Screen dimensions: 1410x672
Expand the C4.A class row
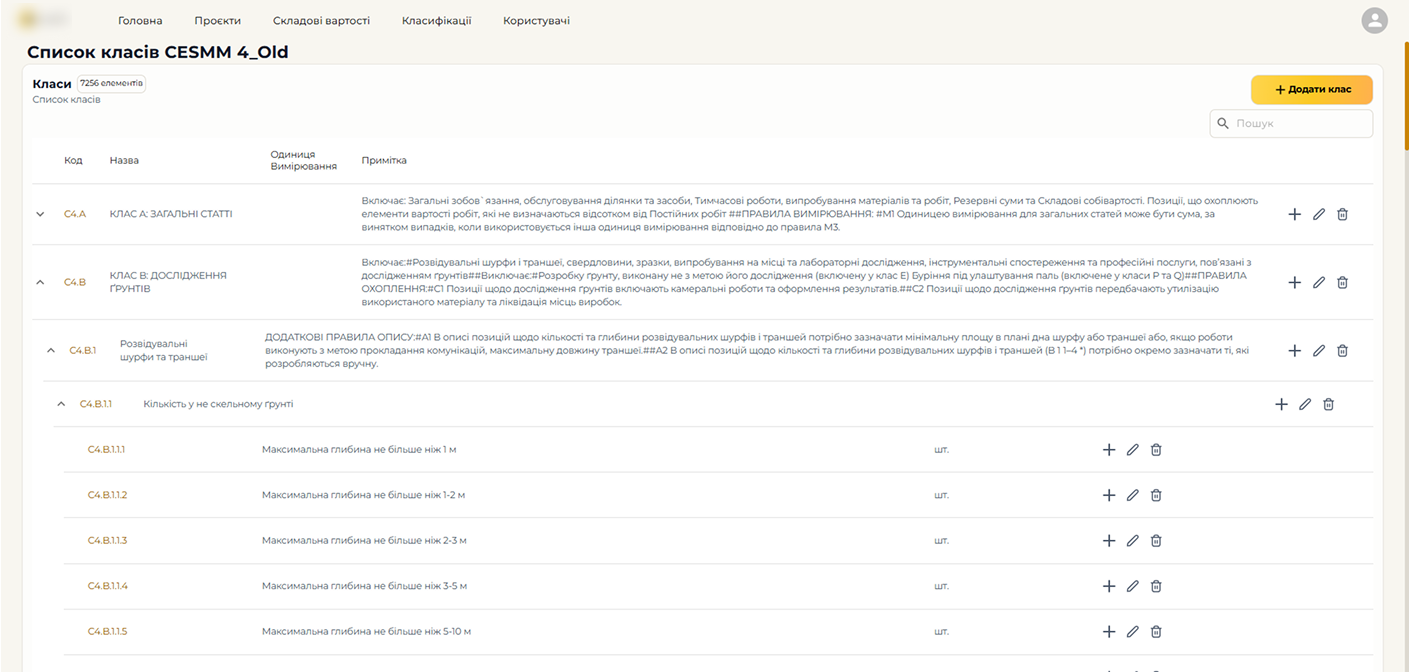coord(40,214)
